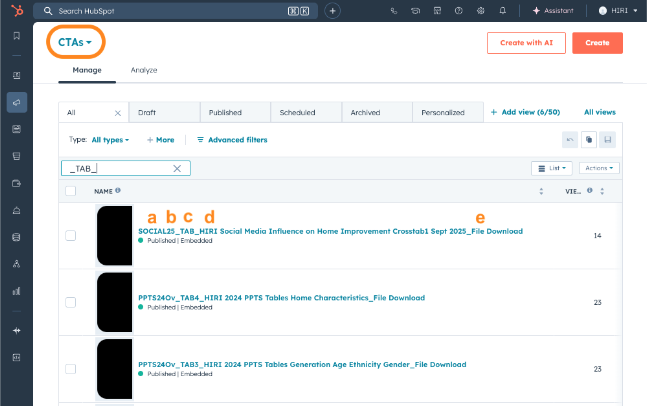The height and width of the screenshot is (406, 647).
Task: Click the Create with AI button
Action: [x=525, y=43]
